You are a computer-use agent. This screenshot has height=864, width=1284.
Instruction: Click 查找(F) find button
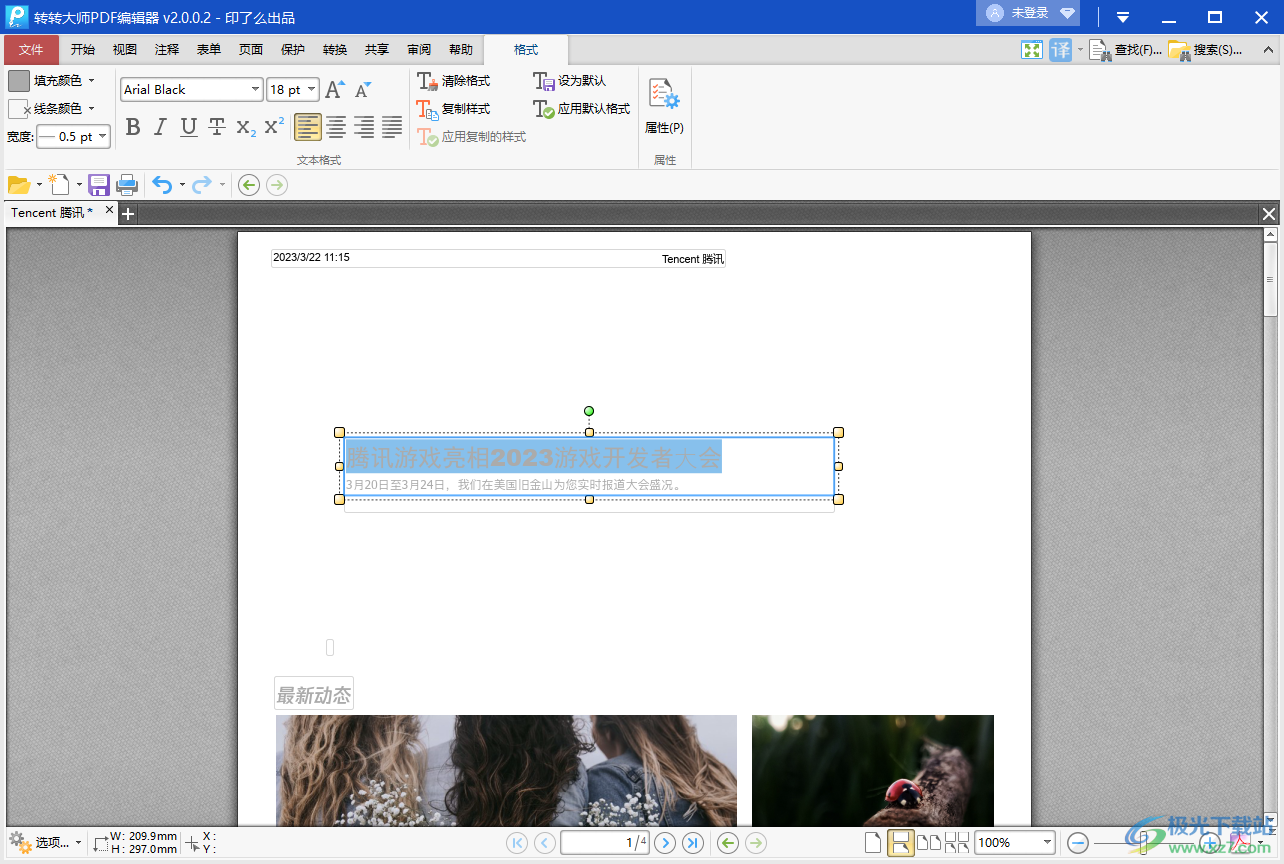(x=1125, y=50)
